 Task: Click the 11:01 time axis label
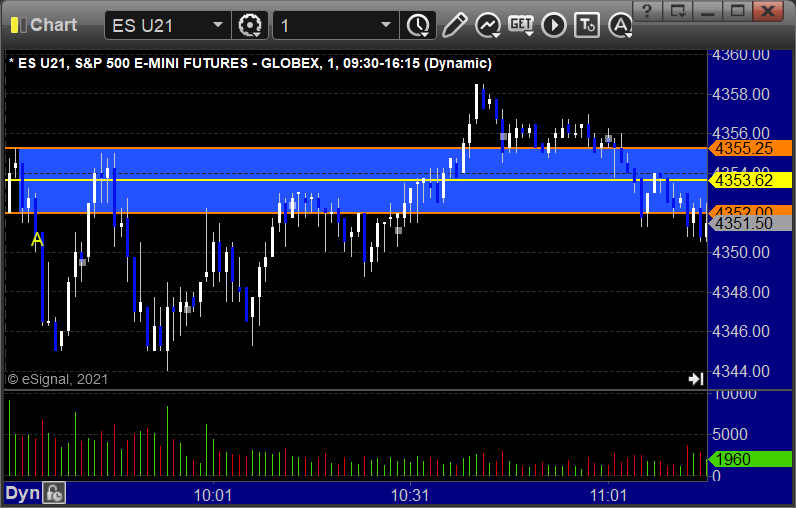[x=608, y=495]
